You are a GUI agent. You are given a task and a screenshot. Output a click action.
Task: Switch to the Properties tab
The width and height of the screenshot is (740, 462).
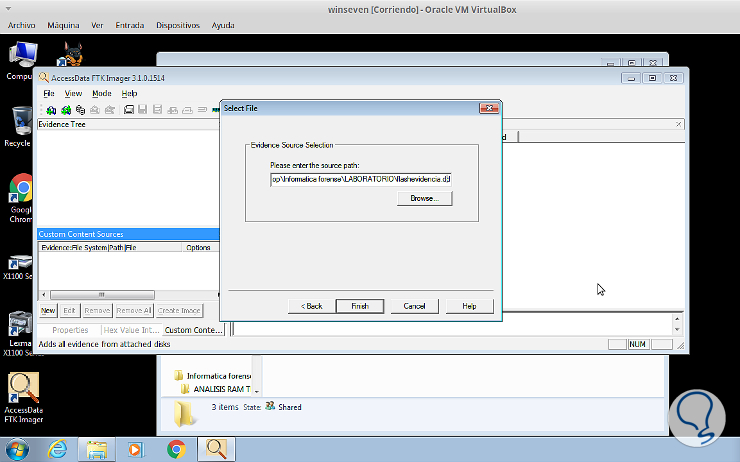70,330
